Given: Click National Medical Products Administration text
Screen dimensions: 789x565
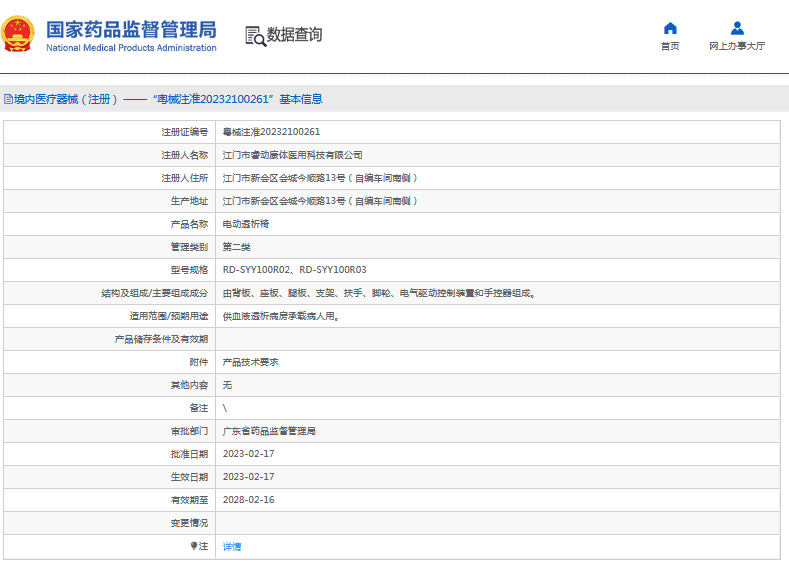Looking at the screenshot, I should coord(131,48).
